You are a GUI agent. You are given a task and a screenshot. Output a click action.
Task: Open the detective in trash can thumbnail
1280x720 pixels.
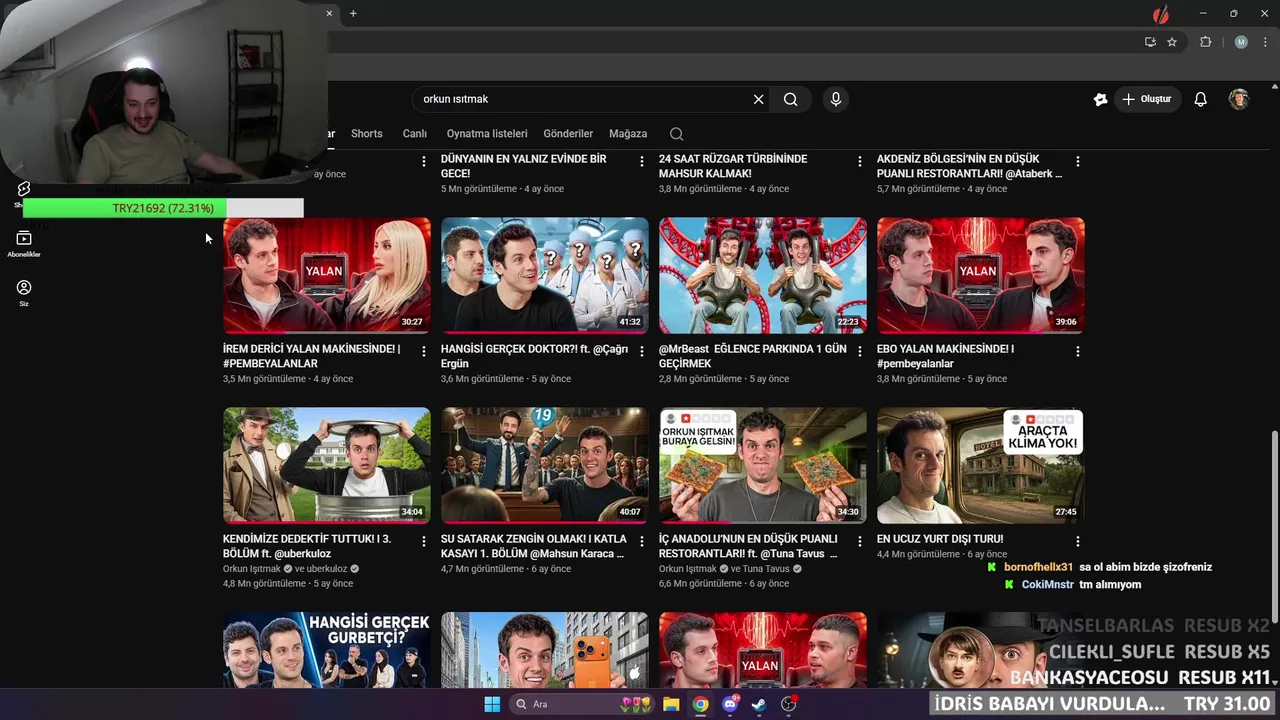tap(327, 465)
